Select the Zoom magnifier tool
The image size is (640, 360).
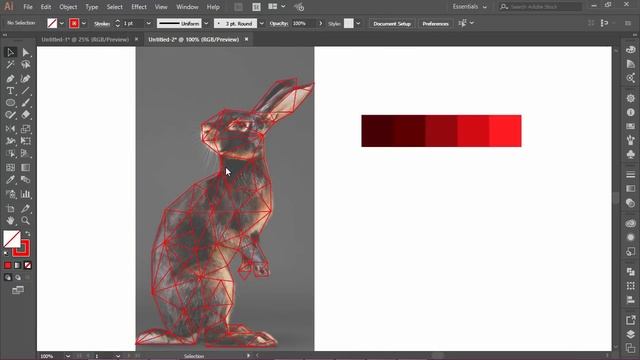(25, 221)
